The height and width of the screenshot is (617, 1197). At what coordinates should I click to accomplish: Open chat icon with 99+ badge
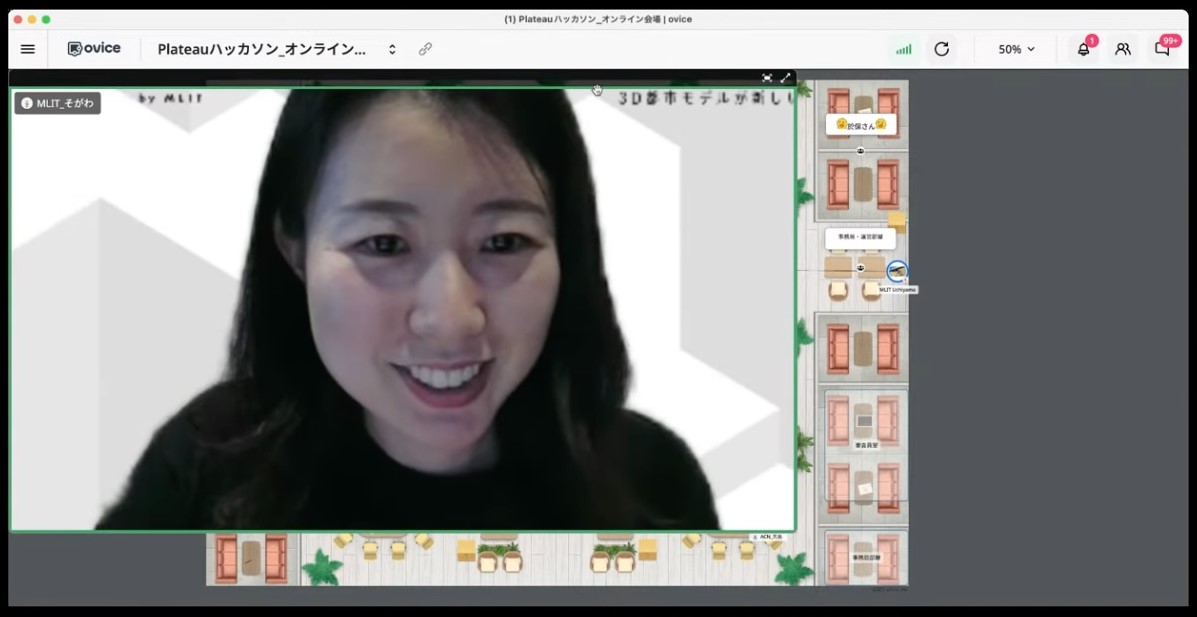1163,48
